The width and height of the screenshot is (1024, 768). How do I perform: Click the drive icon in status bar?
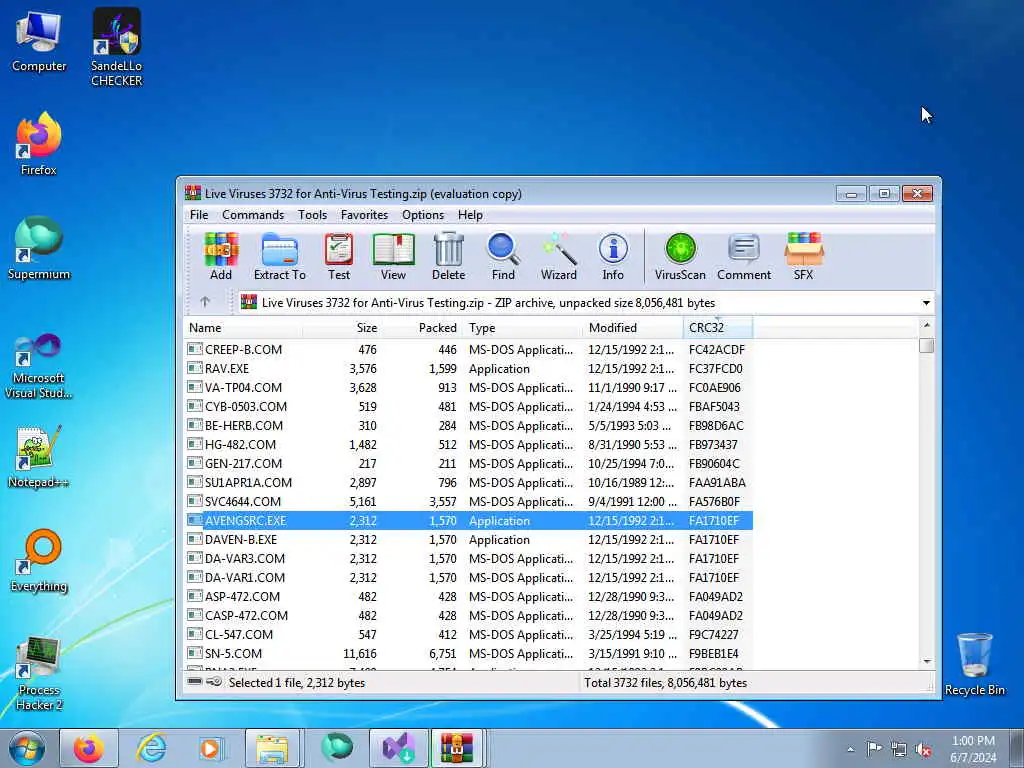[195, 682]
